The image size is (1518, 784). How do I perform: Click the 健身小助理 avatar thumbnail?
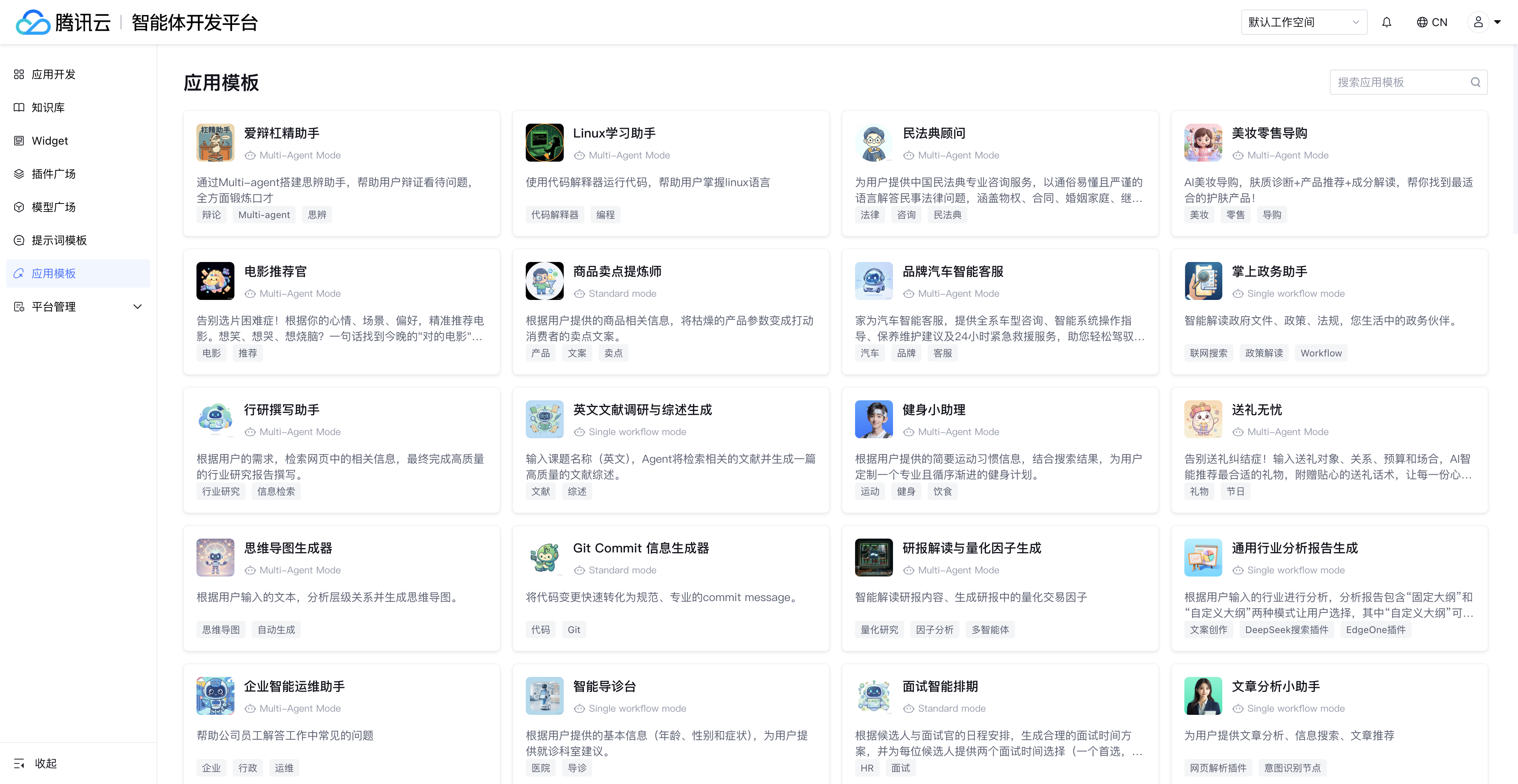pos(873,419)
